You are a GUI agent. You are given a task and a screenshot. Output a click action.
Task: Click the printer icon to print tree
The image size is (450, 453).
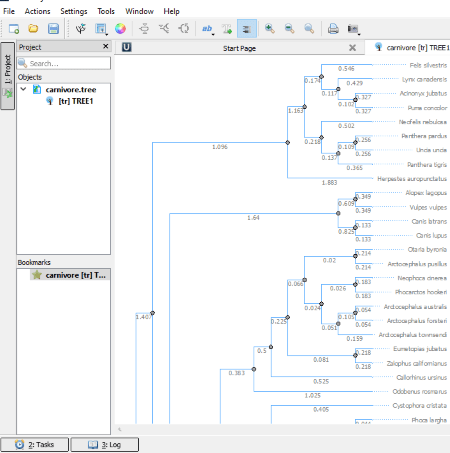click(333, 29)
